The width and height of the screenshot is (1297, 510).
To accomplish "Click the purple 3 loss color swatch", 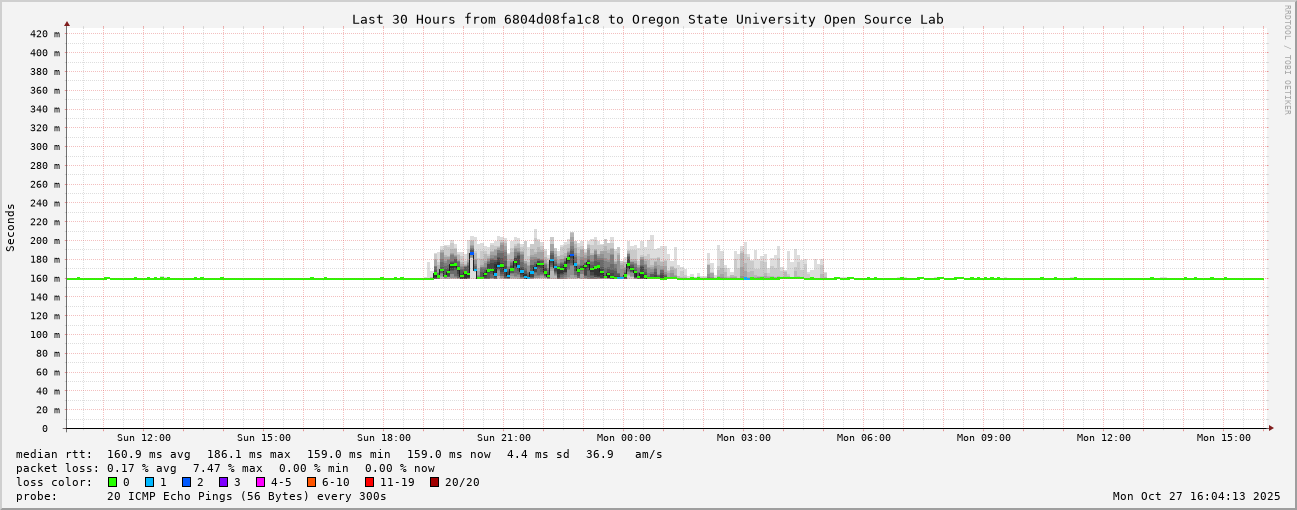I will [223, 482].
